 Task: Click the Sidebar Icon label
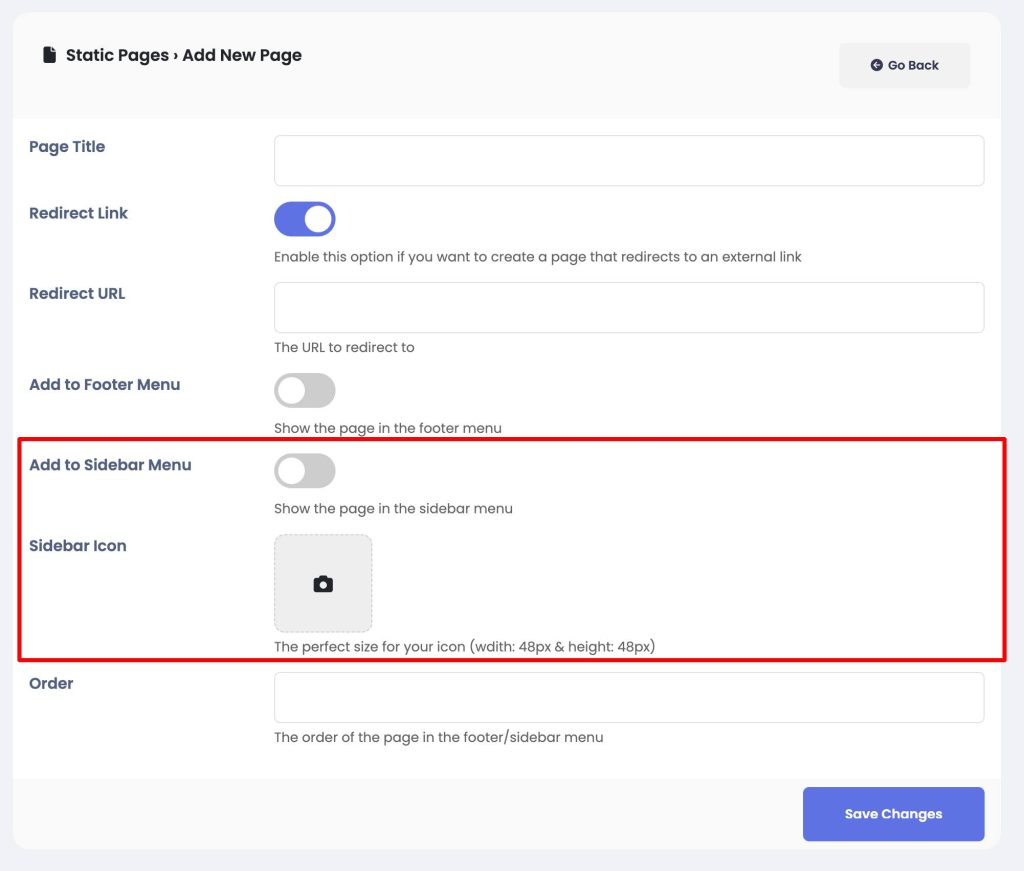[78, 546]
